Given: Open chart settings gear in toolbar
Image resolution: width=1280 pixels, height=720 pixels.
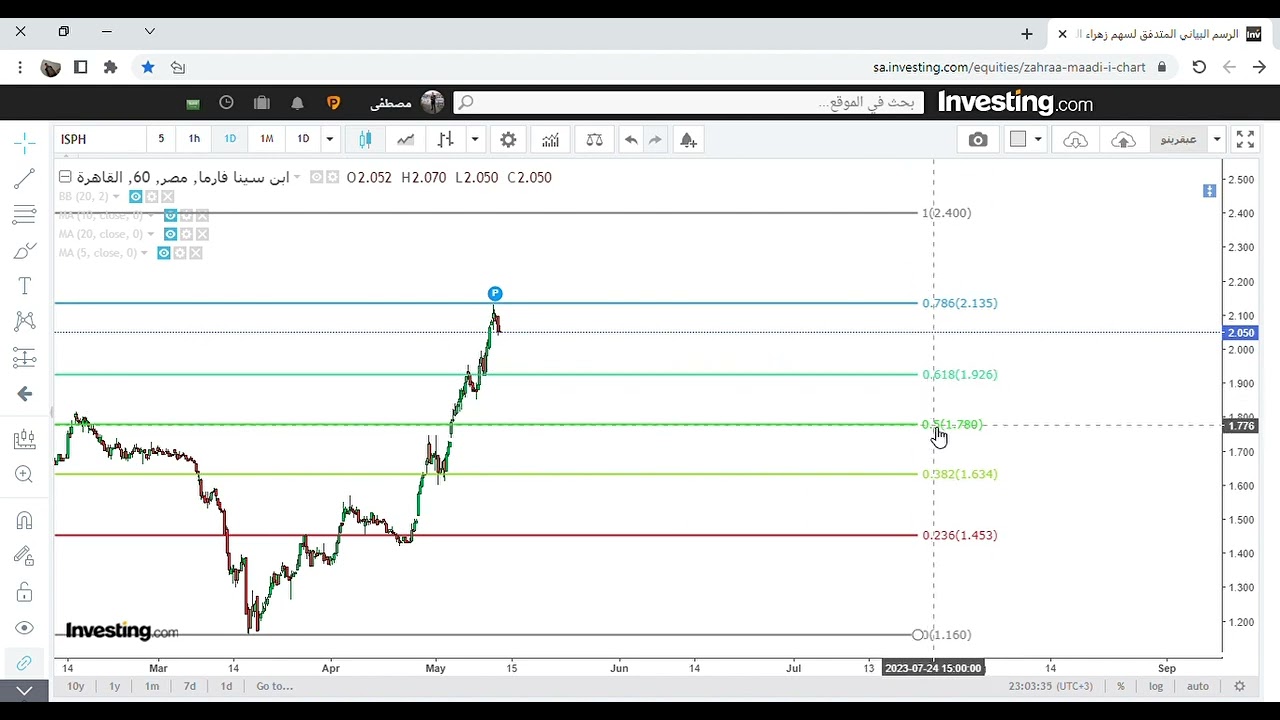Looking at the screenshot, I should [508, 140].
